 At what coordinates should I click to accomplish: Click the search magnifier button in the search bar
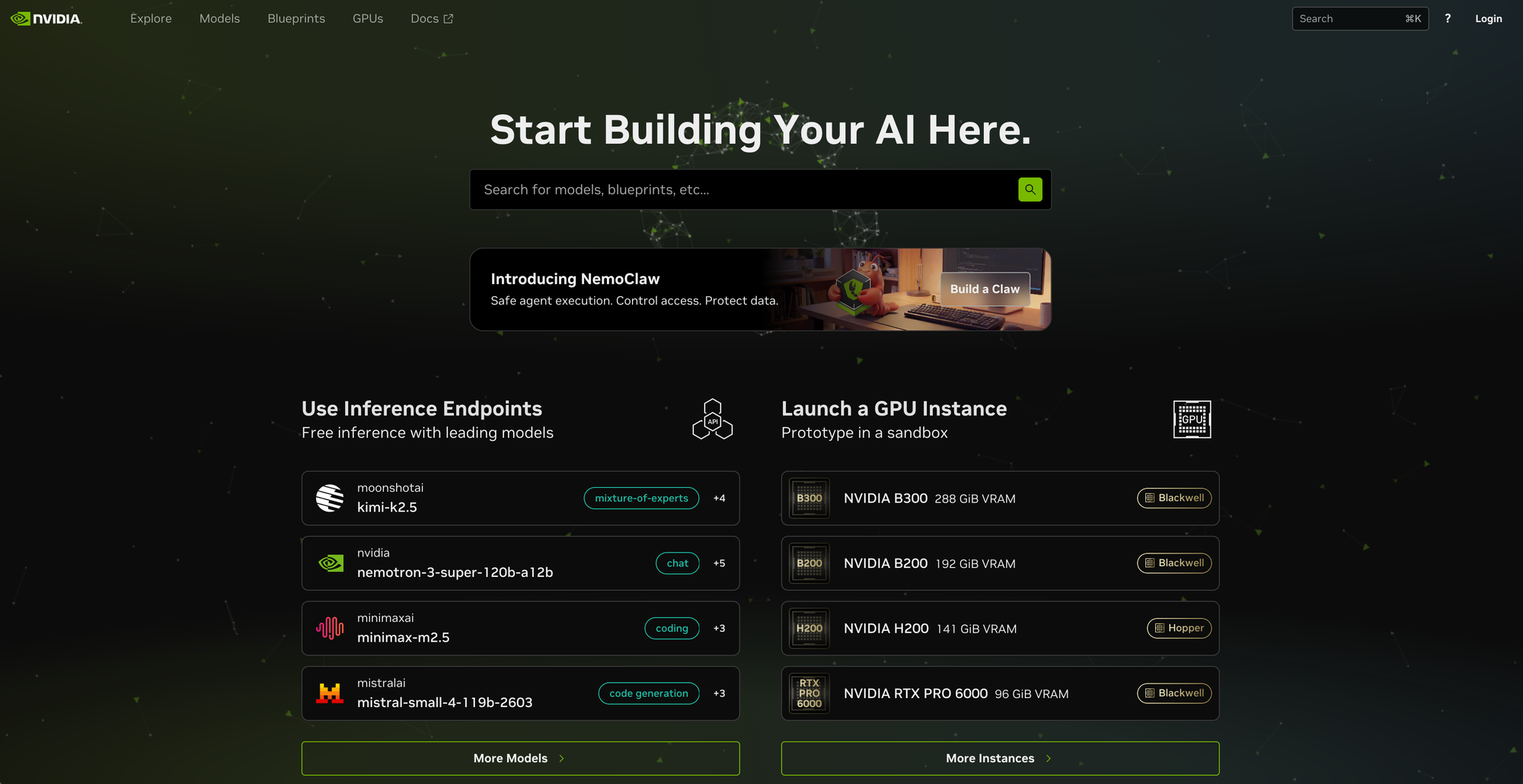[1030, 189]
